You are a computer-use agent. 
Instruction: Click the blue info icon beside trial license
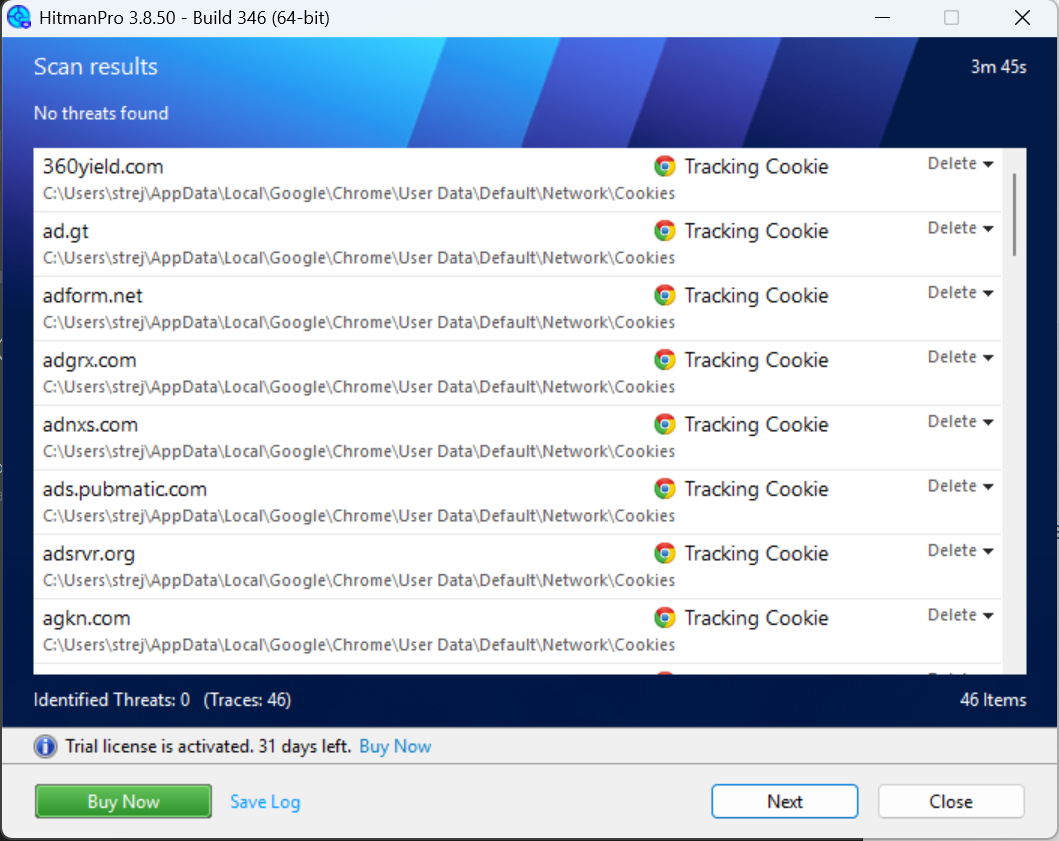point(45,746)
